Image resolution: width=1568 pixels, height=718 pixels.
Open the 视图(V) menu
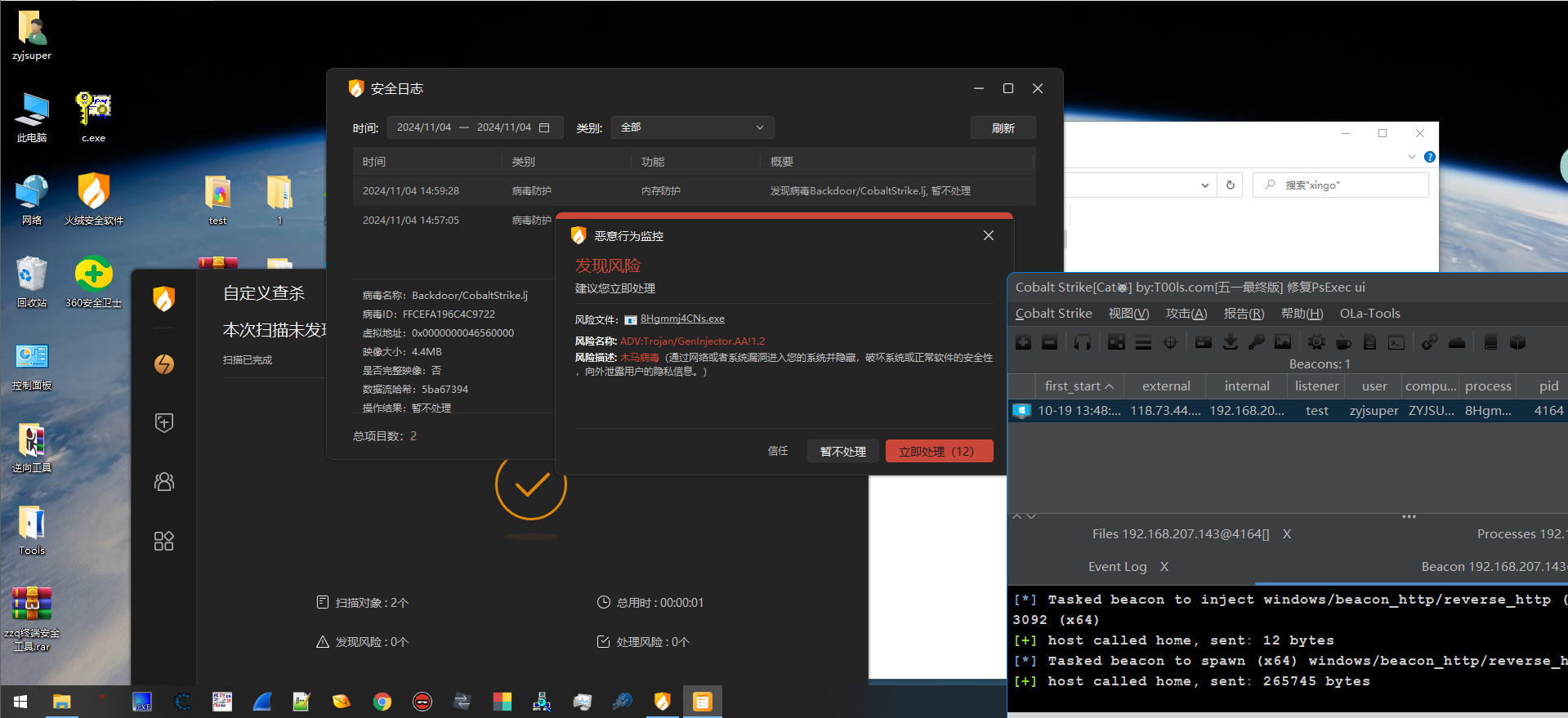point(1128,314)
